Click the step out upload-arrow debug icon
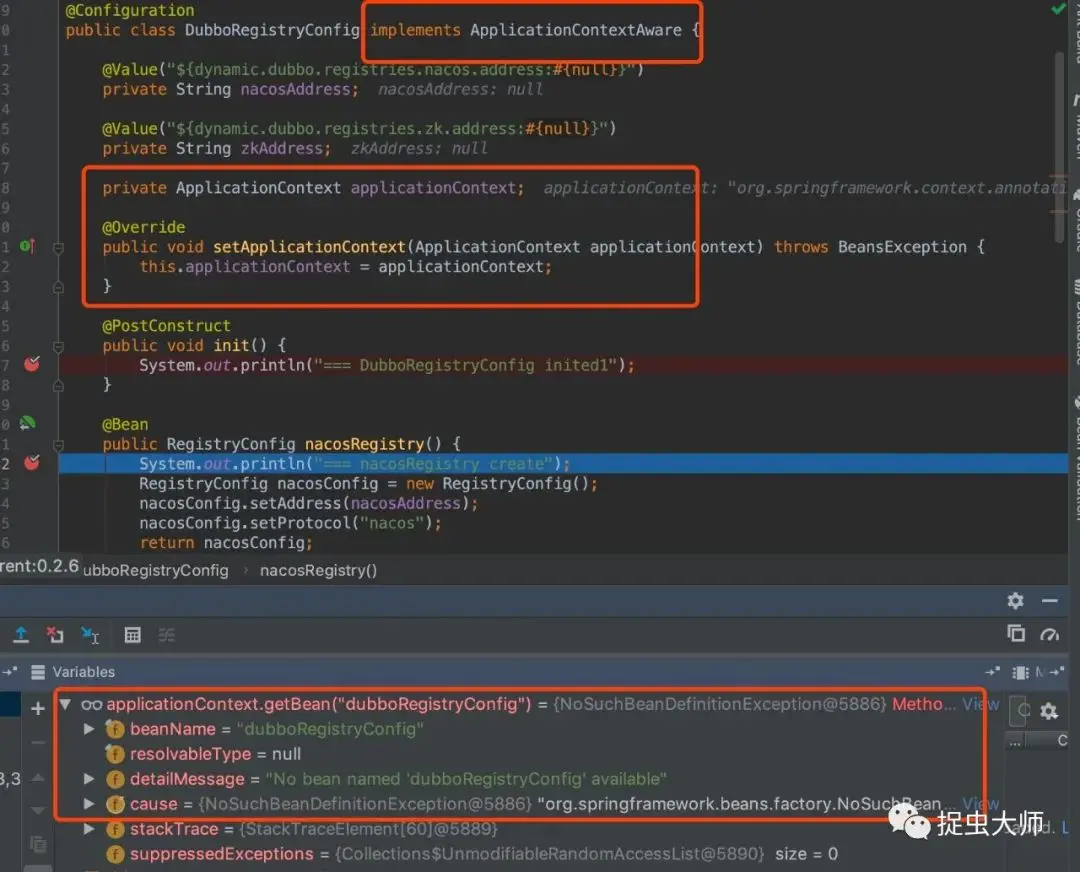1080x872 pixels. 21,634
